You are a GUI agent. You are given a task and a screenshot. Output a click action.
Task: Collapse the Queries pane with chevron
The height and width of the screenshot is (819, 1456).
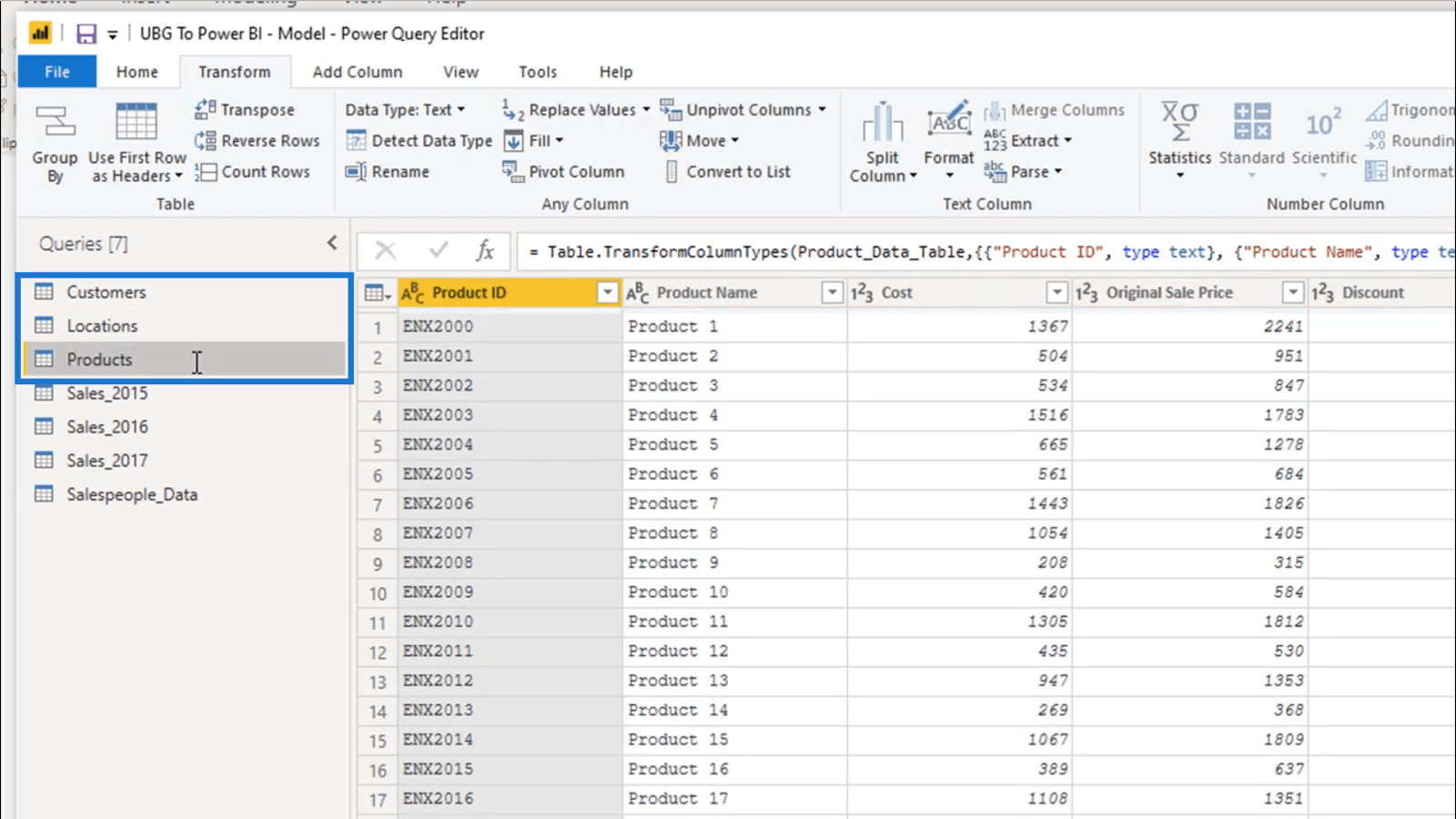(332, 243)
